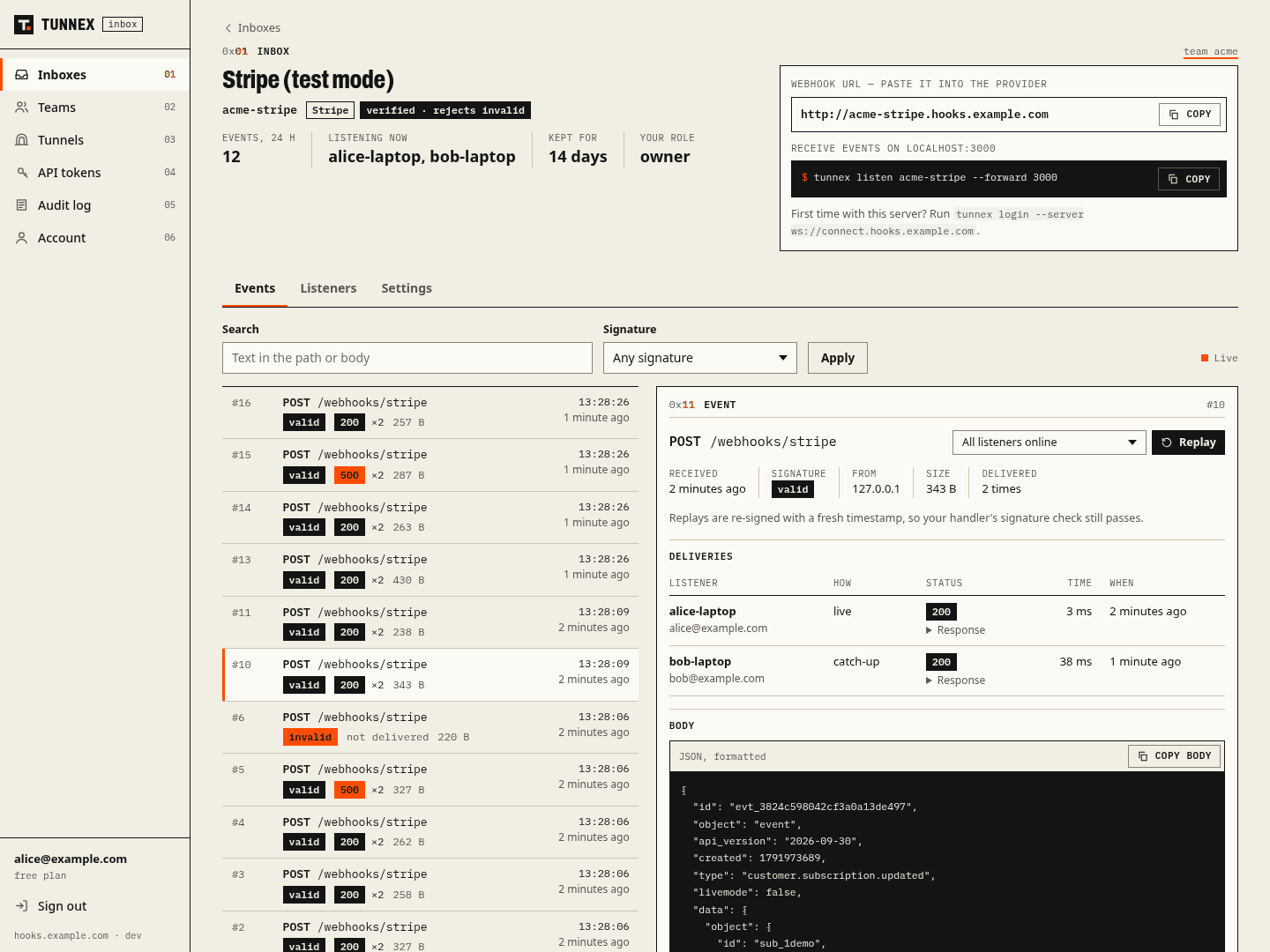Click the alice@example.com account label in sidebar
Image resolution: width=1270 pixels, height=952 pixels.
click(x=71, y=859)
